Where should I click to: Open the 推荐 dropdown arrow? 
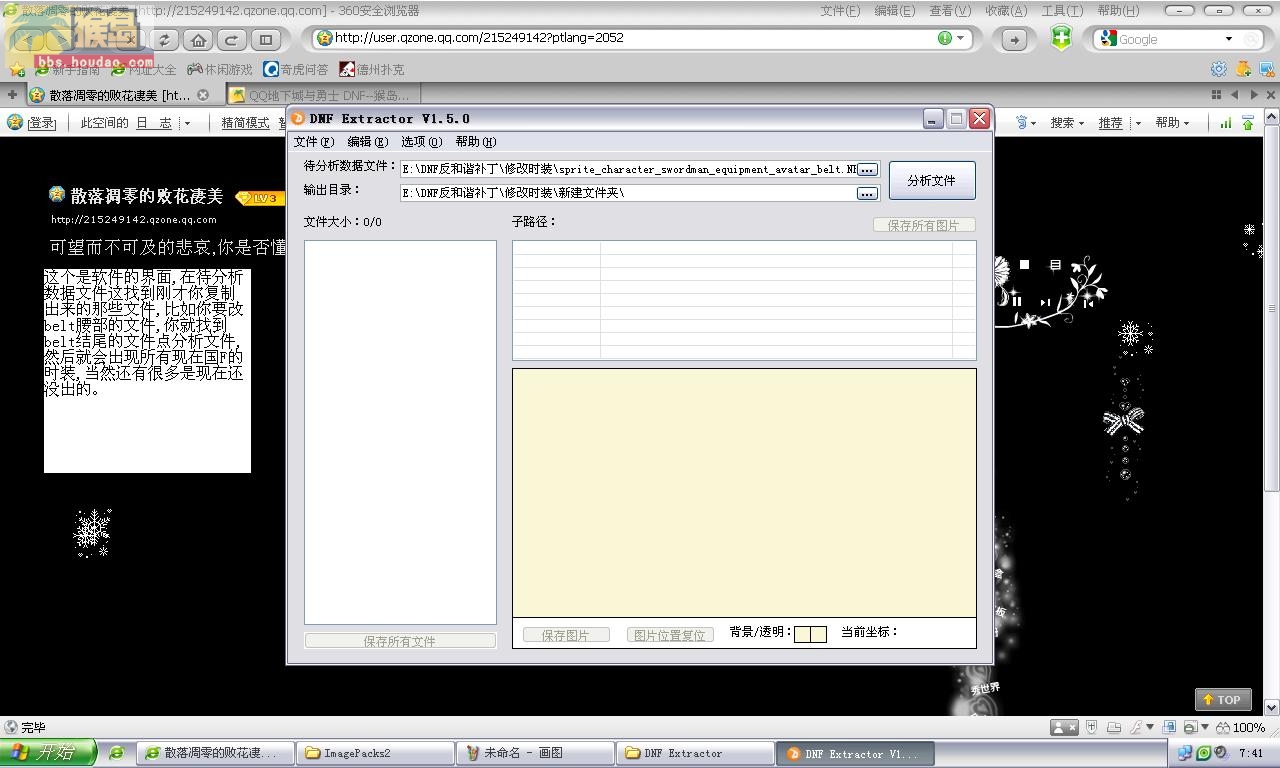coord(1138,123)
